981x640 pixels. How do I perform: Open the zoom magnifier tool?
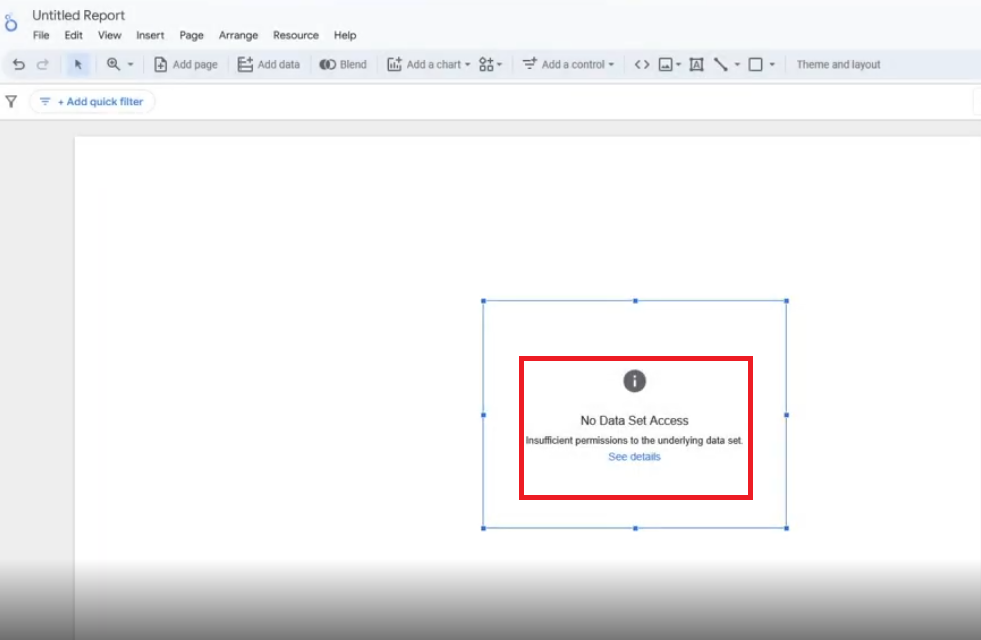[x=113, y=64]
